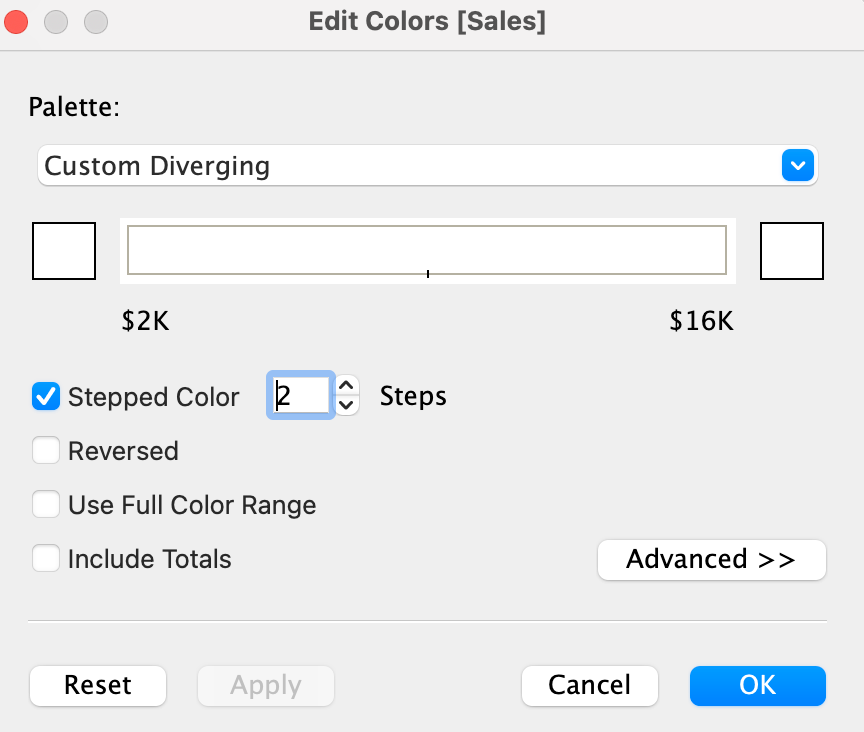The width and height of the screenshot is (864, 732).
Task: Open the Palette dropdown arrow
Action: [797, 165]
